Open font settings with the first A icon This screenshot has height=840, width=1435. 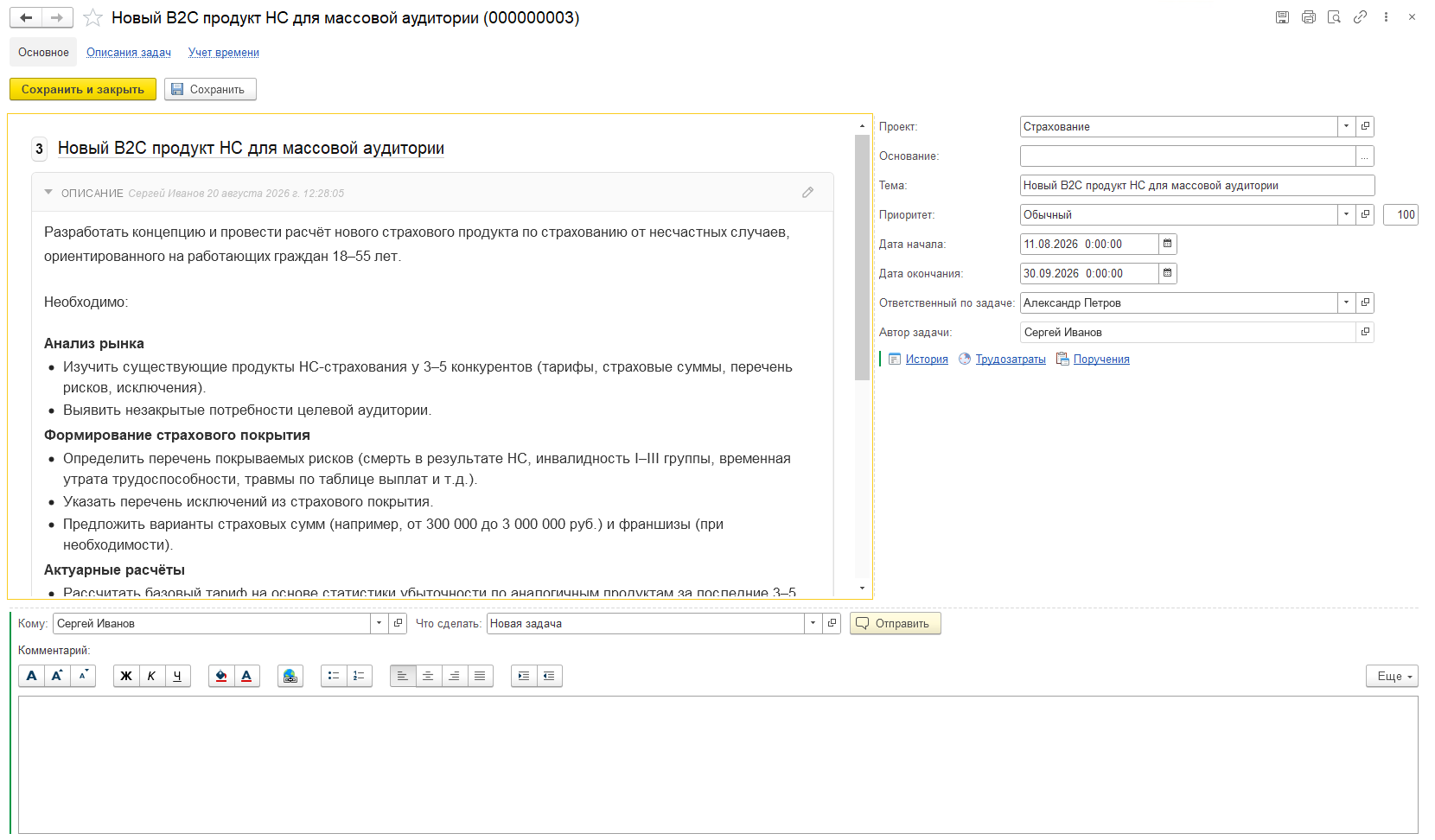tap(32, 676)
